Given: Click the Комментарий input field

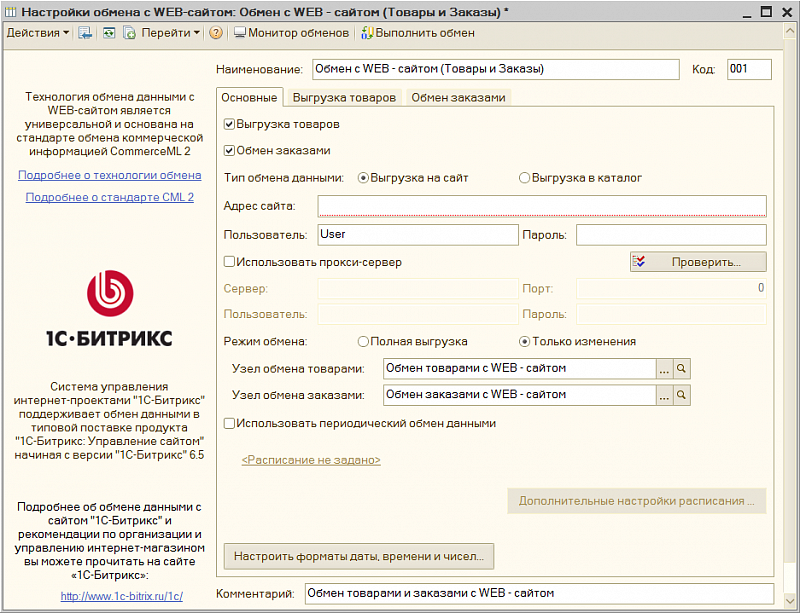Looking at the screenshot, I should (539, 594).
